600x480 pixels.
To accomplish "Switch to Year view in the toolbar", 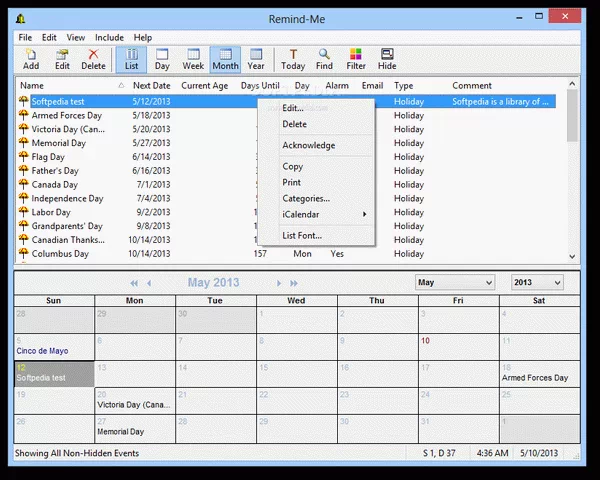I will (x=257, y=58).
